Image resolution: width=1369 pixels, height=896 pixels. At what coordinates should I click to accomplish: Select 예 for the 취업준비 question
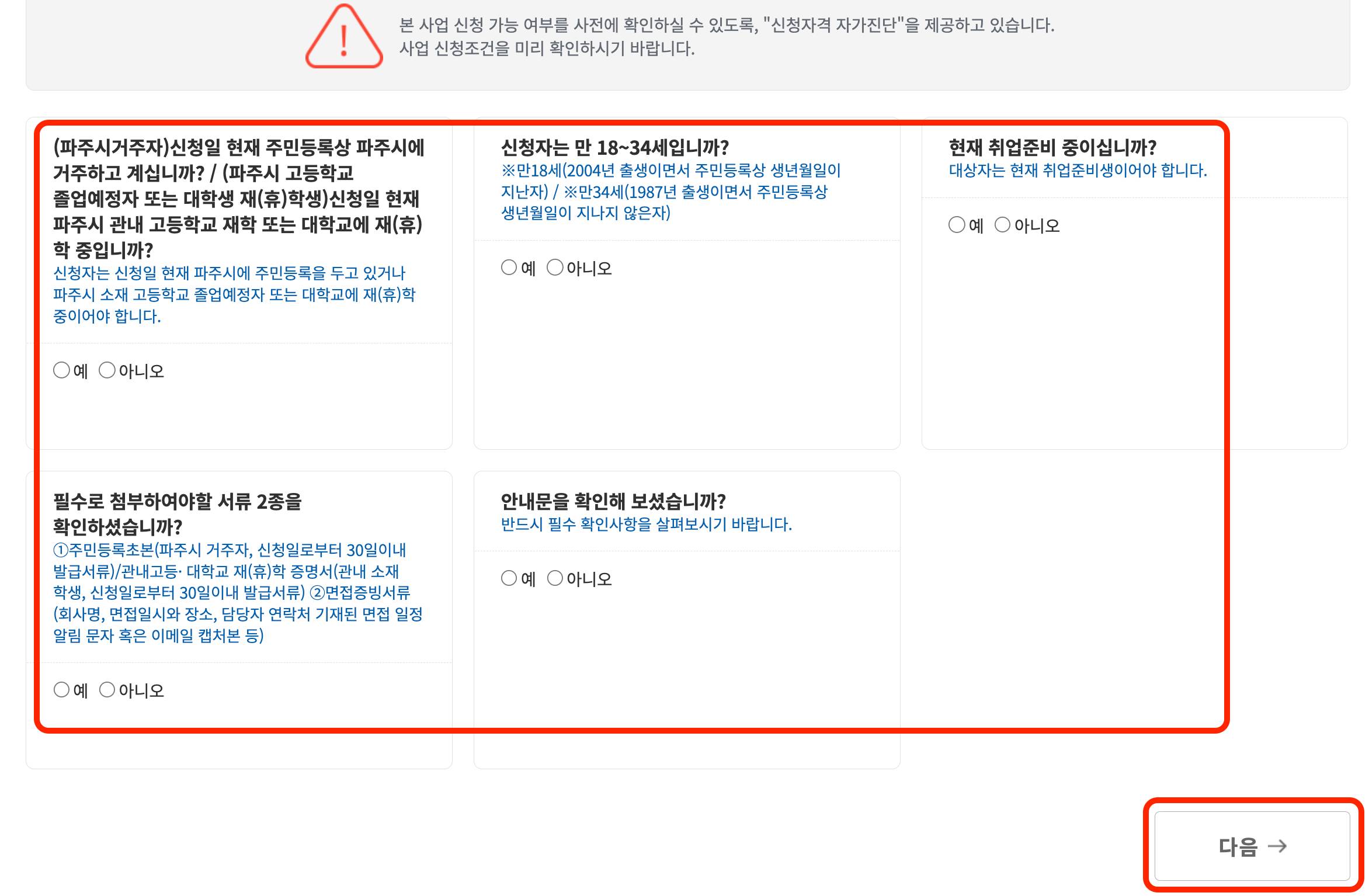(958, 224)
